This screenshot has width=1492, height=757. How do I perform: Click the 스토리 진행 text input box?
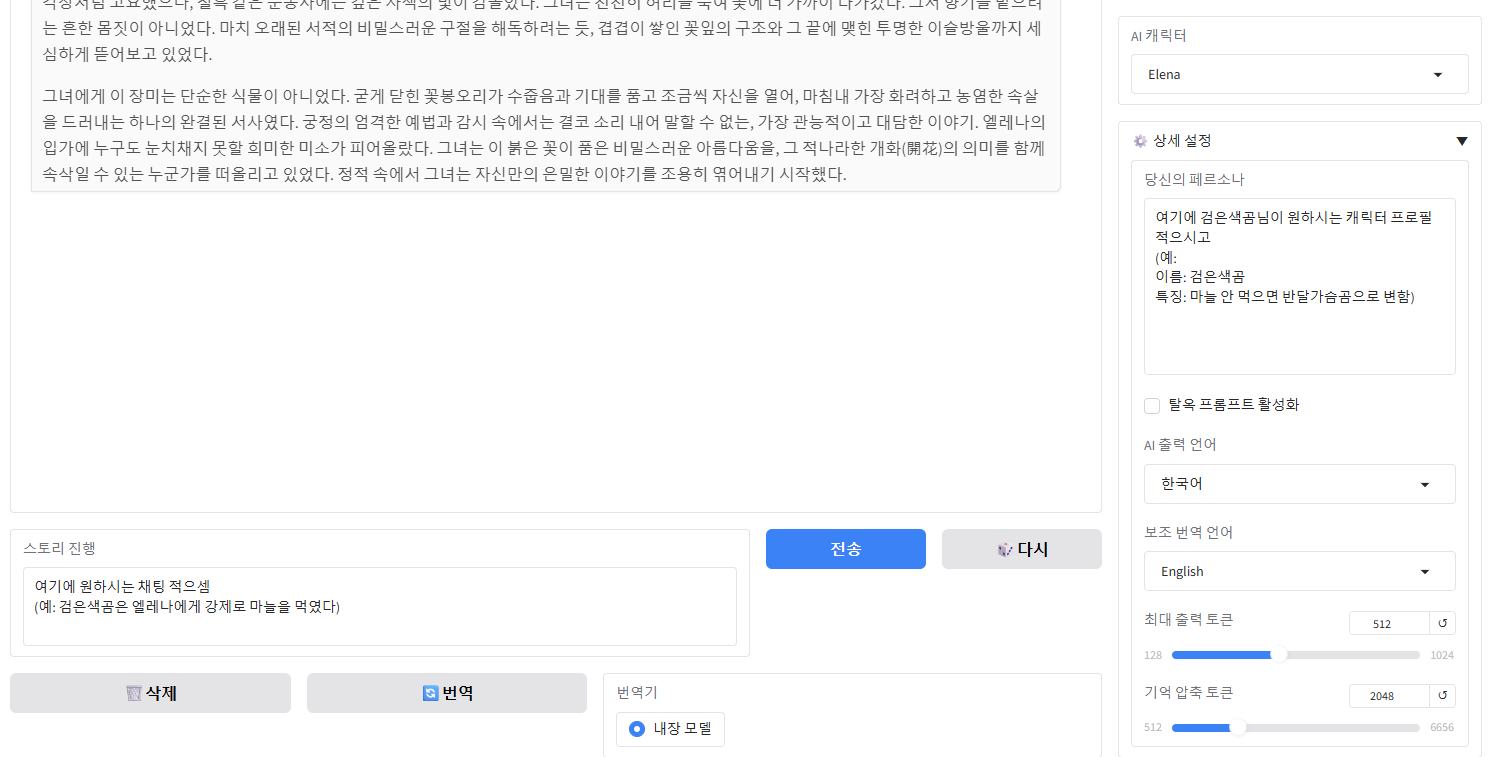tap(379, 606)
